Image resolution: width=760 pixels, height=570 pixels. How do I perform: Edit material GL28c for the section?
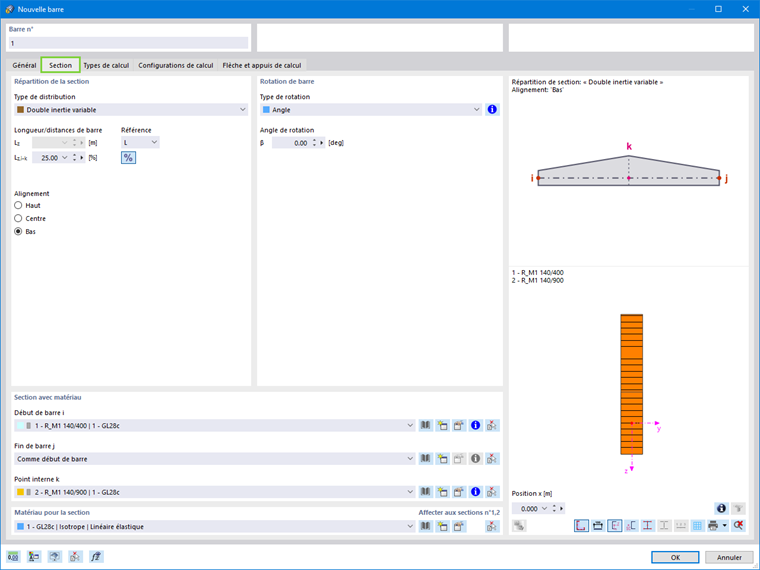[x=459, y=526]
